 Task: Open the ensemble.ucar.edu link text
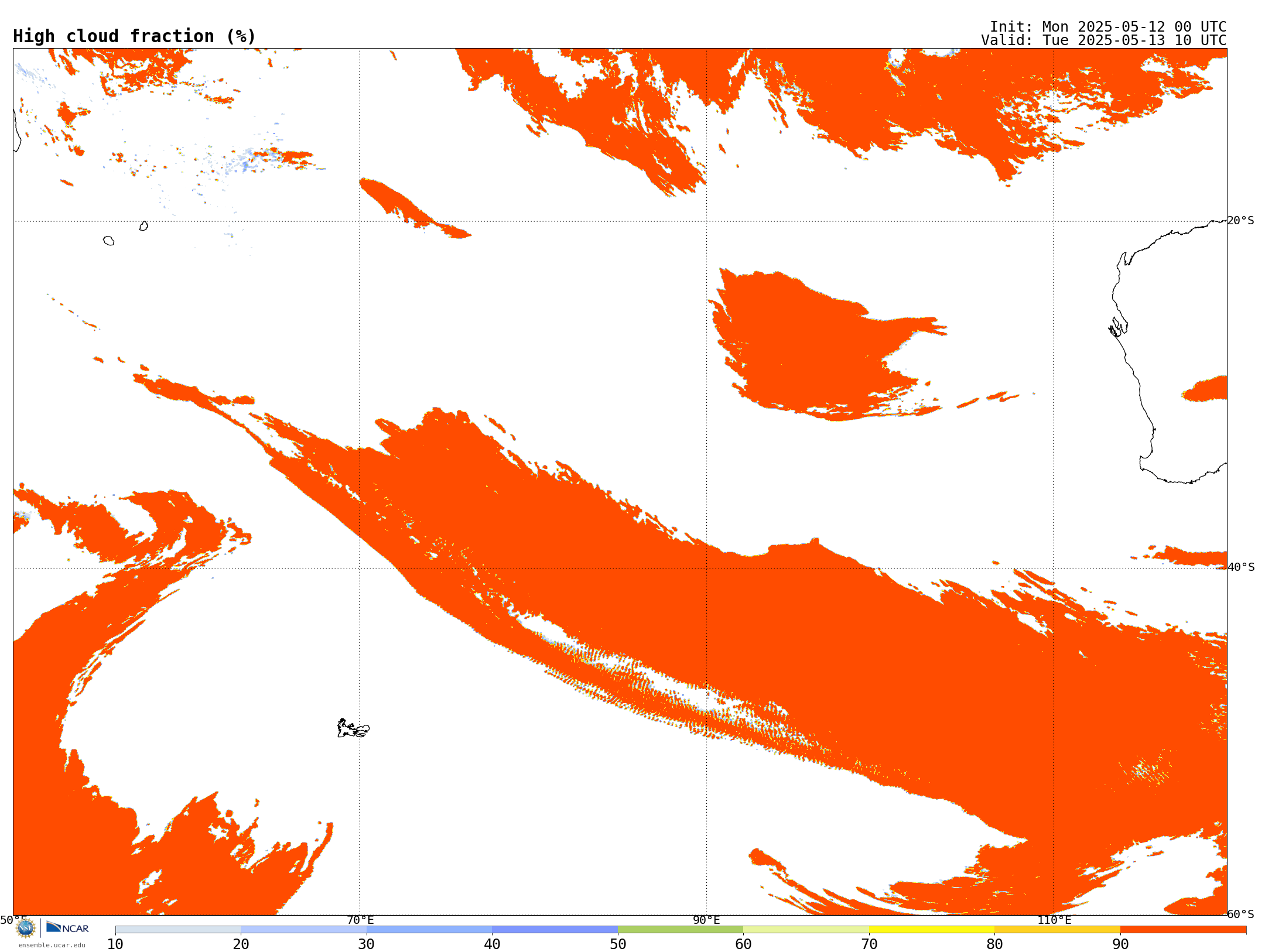tap(52, 945)
